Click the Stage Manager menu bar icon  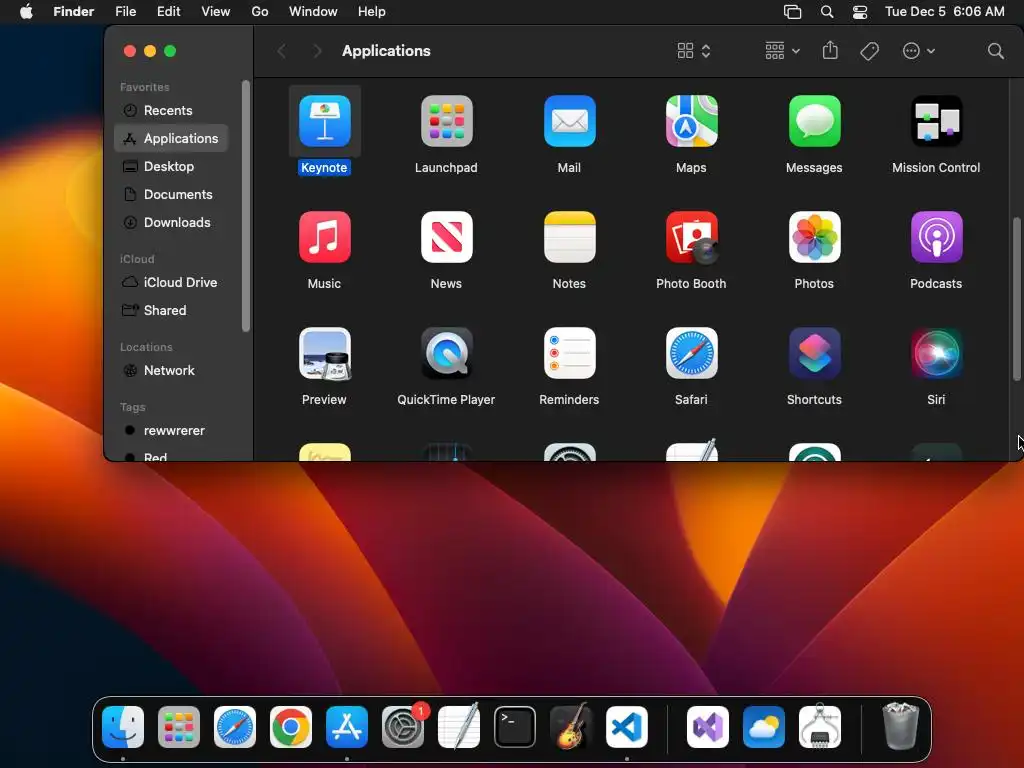(792, 12)
